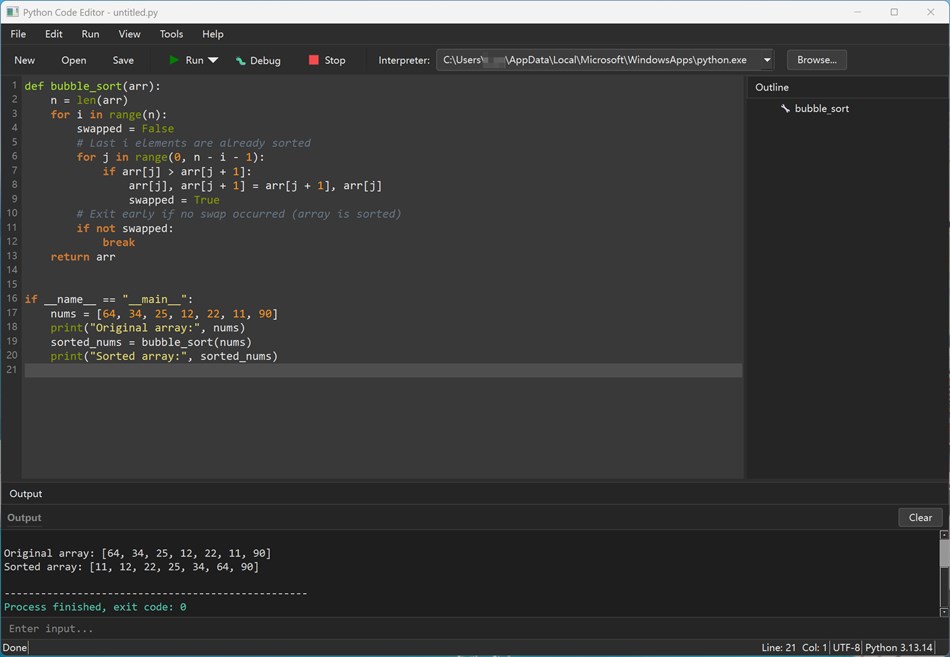Click the Enter input... field

(x=470, y=629)
